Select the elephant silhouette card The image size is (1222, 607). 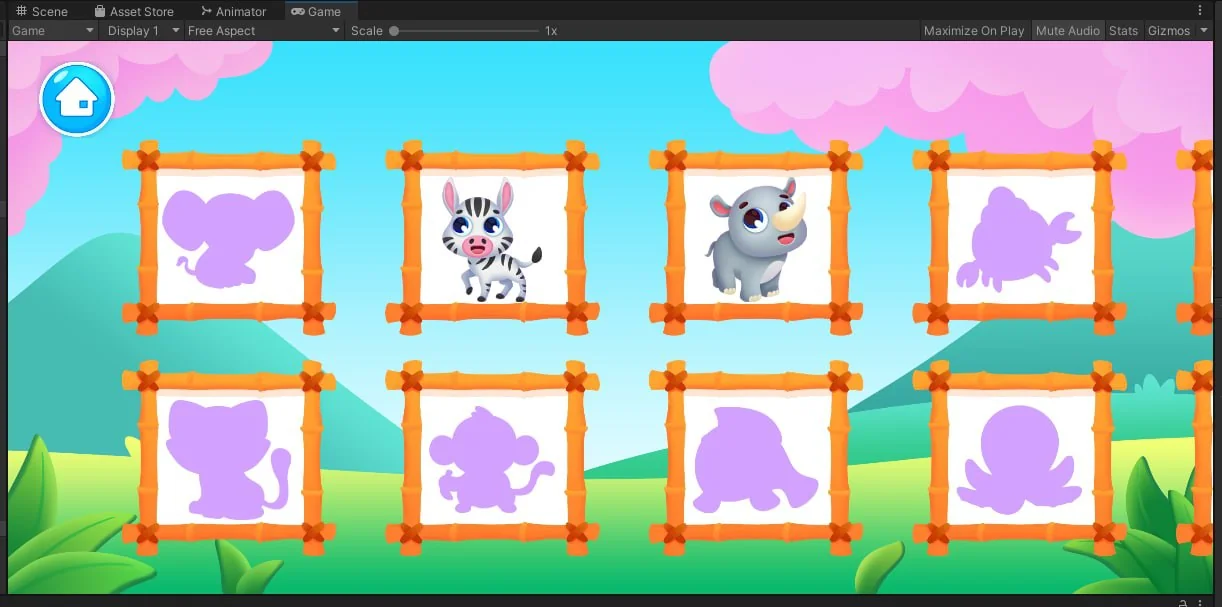(x=229, y=237)
